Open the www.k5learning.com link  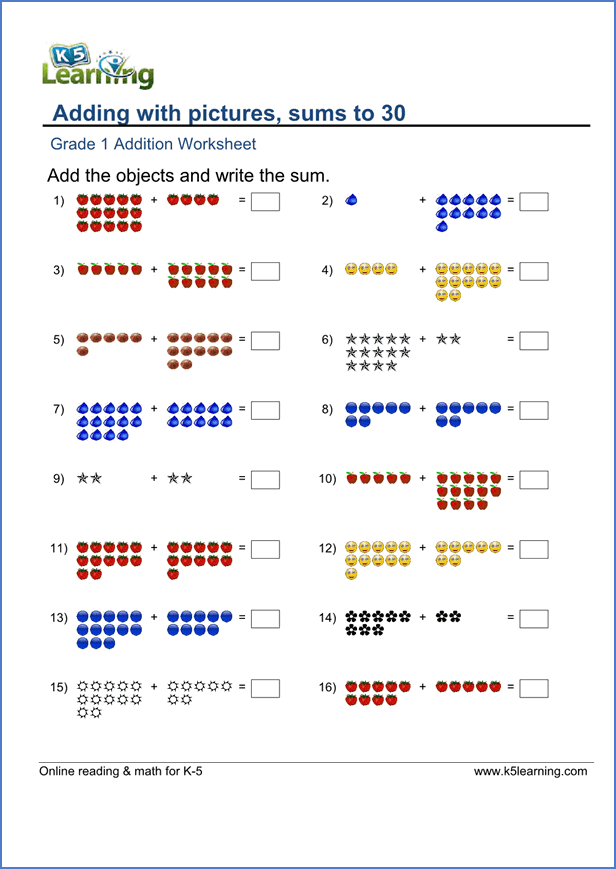coord(530,771)
